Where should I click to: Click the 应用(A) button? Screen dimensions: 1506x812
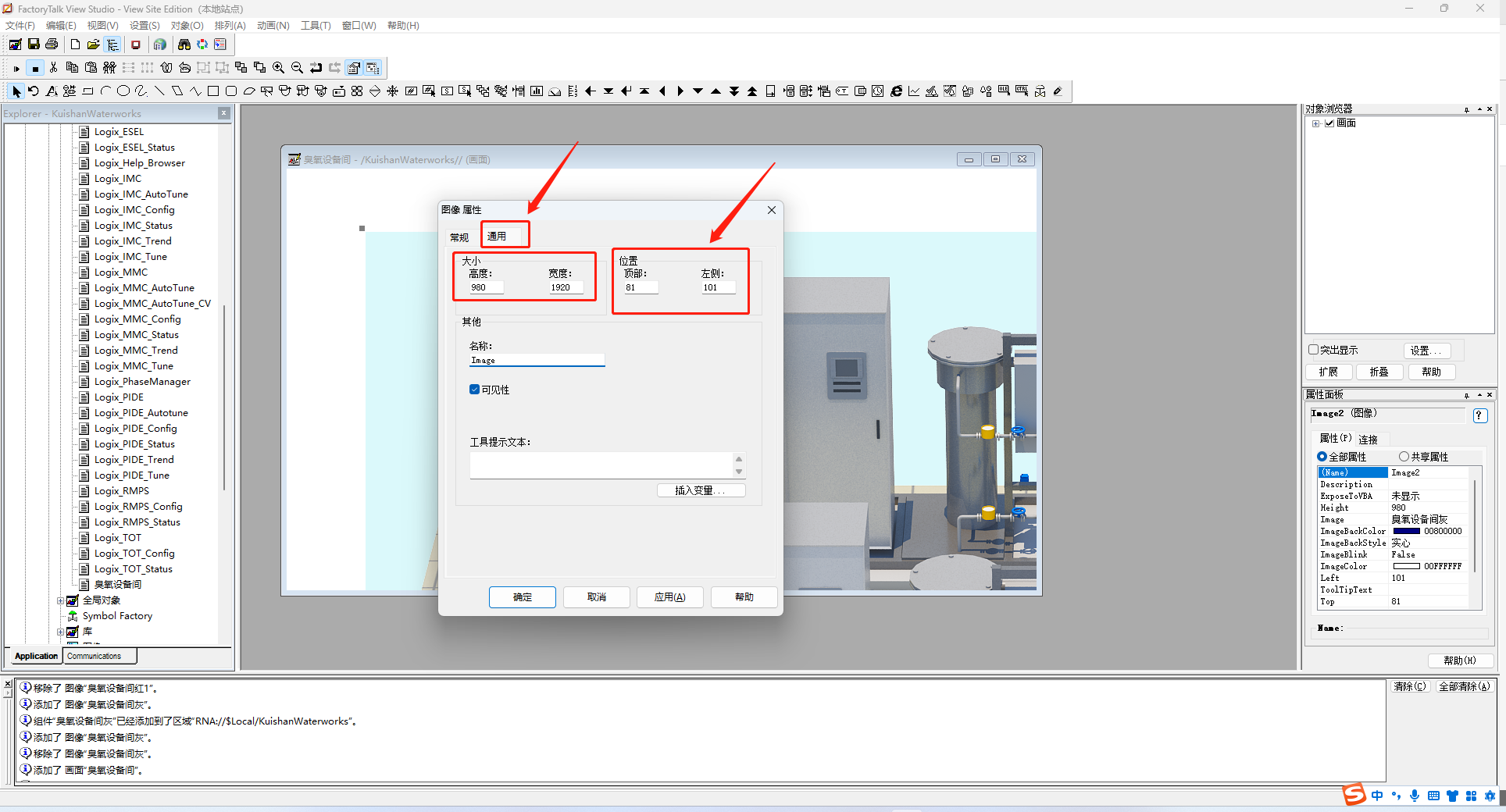670,597
